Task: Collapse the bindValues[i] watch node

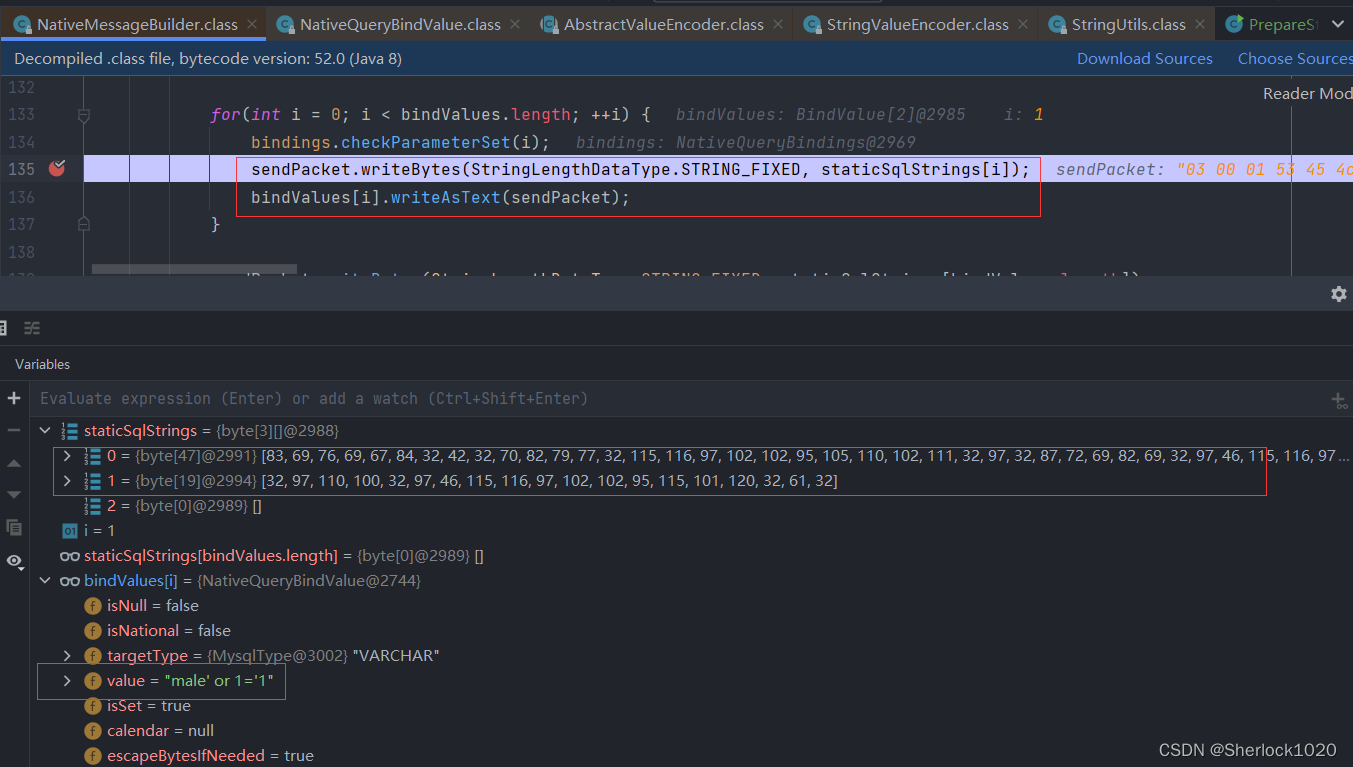Action: pyautogui.click(x=44, y=581)
